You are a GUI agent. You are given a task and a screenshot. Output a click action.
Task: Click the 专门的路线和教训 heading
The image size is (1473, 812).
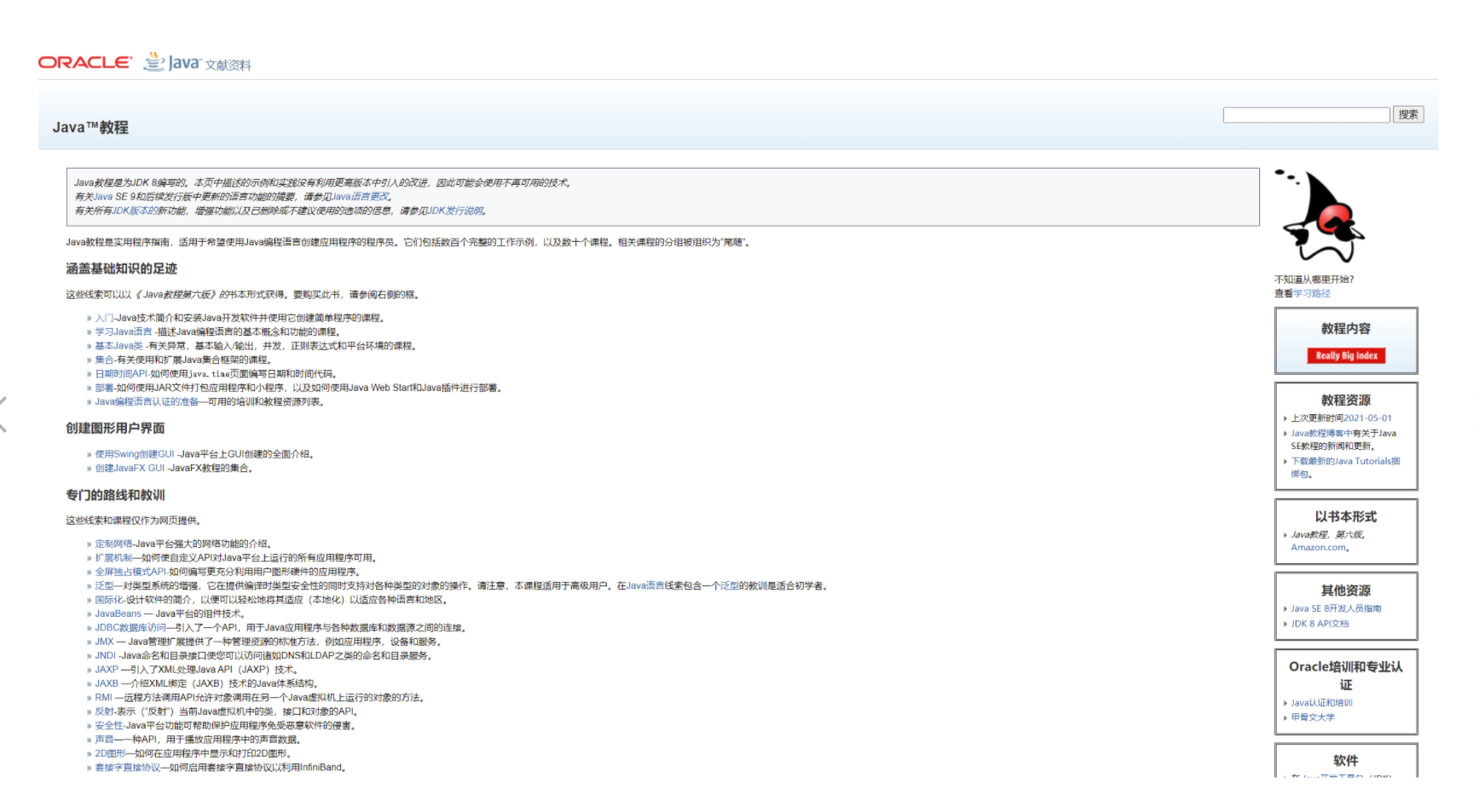click(x=115, y=495)
